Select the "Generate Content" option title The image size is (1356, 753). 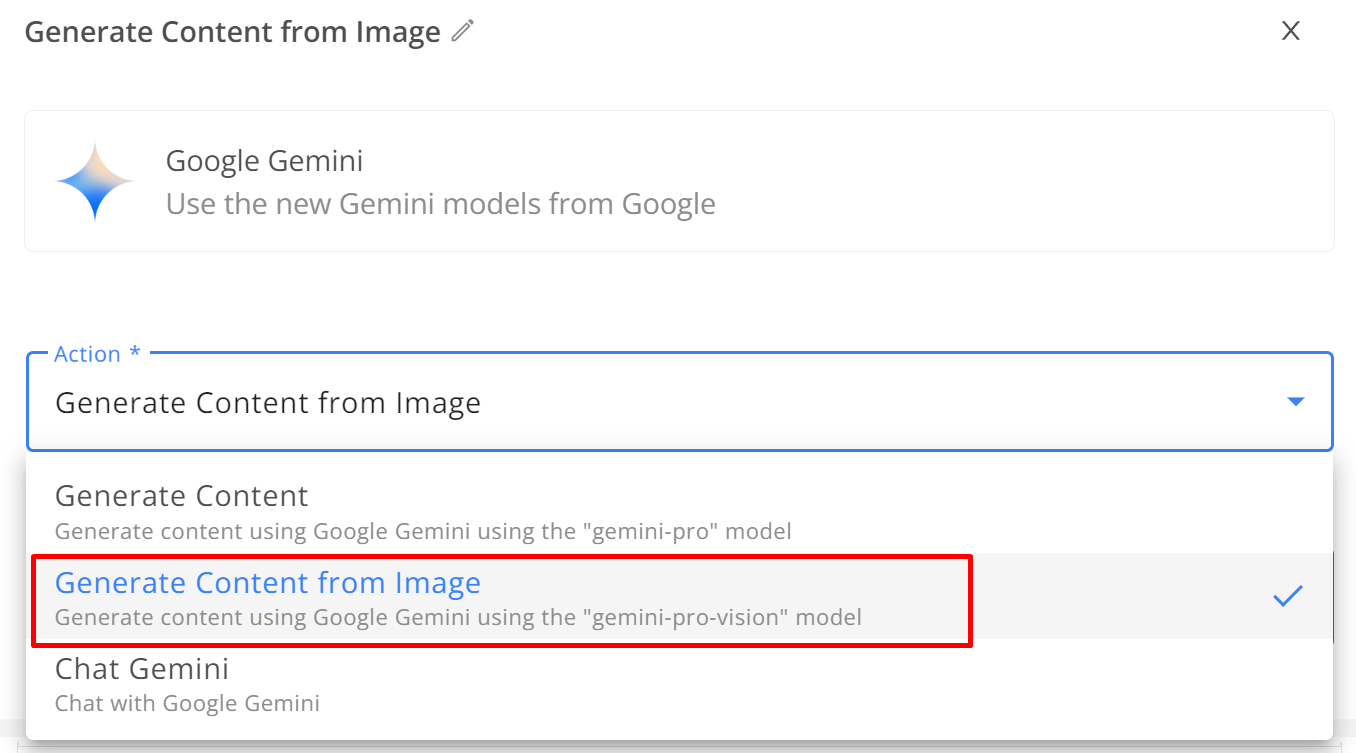click(x=181, y=496)
